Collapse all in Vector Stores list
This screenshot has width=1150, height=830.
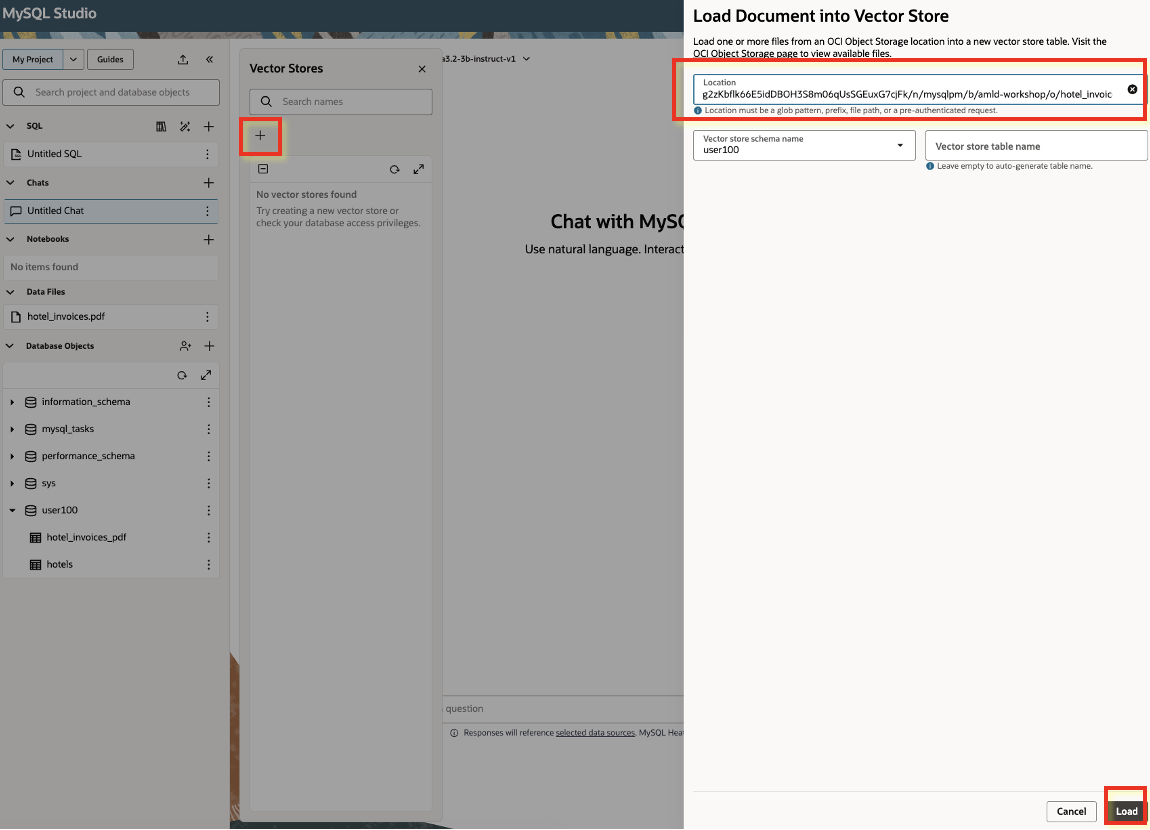[263, 169]
